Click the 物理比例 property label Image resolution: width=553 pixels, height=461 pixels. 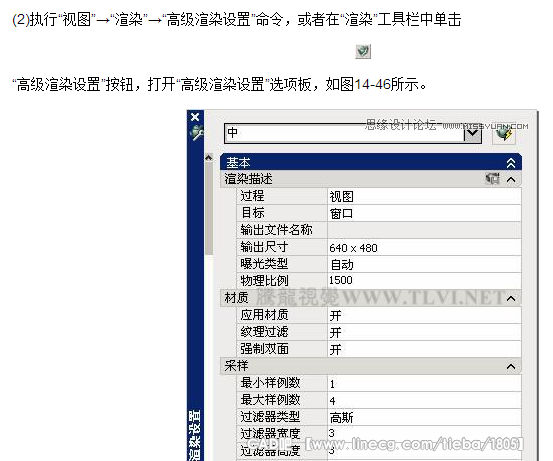click(x=264, y=280)
